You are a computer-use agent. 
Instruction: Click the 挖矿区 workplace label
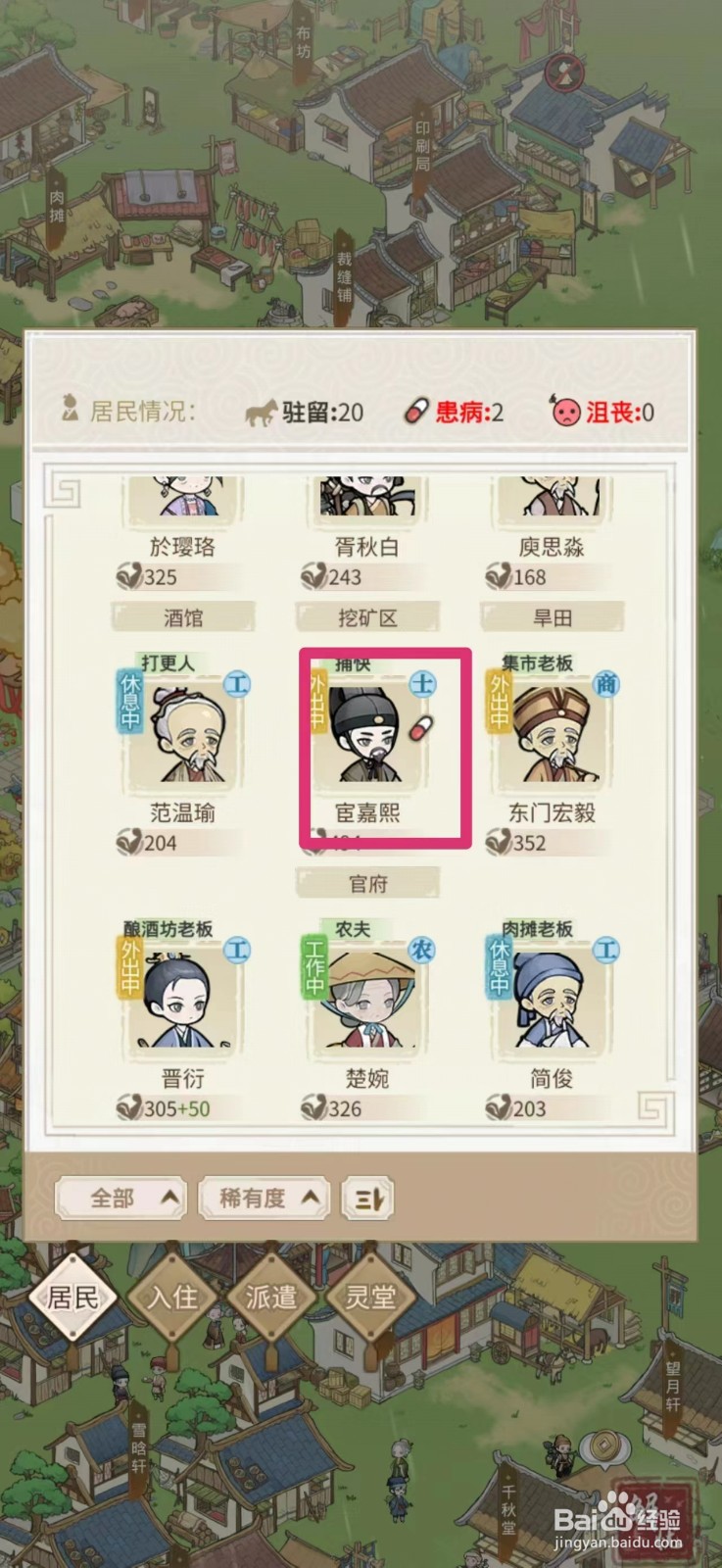coord(368,617)
